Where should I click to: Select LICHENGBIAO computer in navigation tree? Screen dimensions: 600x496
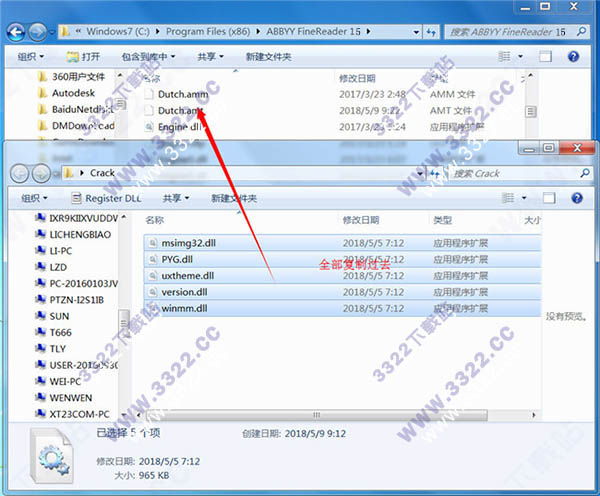pyautogui.click(x=83, y=232)
